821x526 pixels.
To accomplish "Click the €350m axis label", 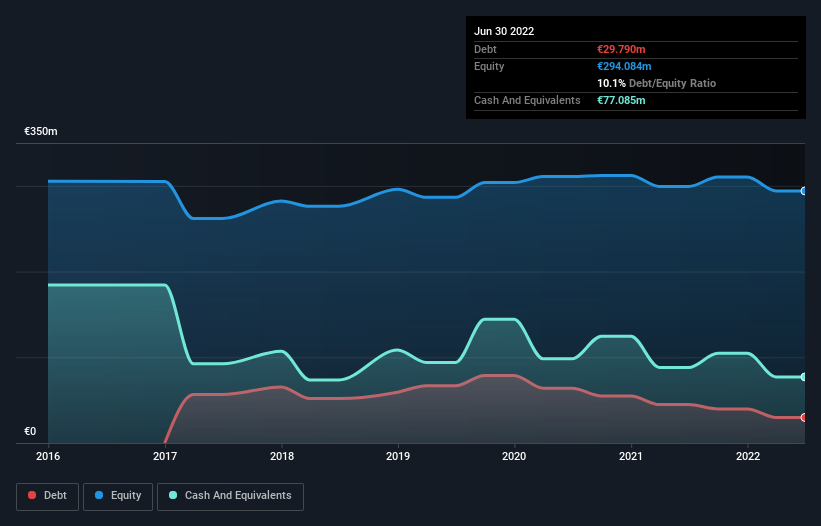I will (x=41, y=131).
